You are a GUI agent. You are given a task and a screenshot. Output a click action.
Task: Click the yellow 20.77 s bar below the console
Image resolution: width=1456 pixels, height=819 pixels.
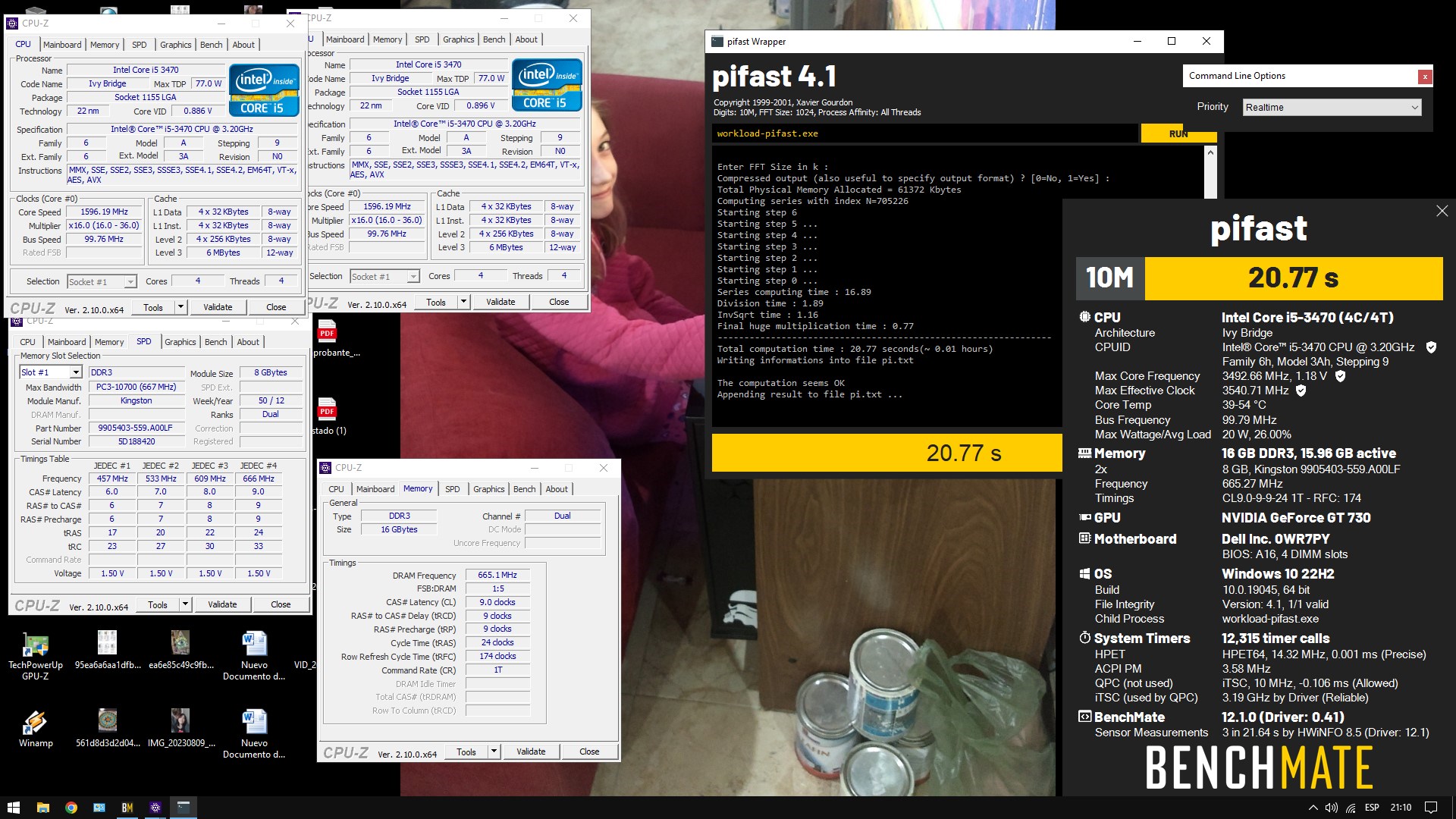click(x=886, y=453)
